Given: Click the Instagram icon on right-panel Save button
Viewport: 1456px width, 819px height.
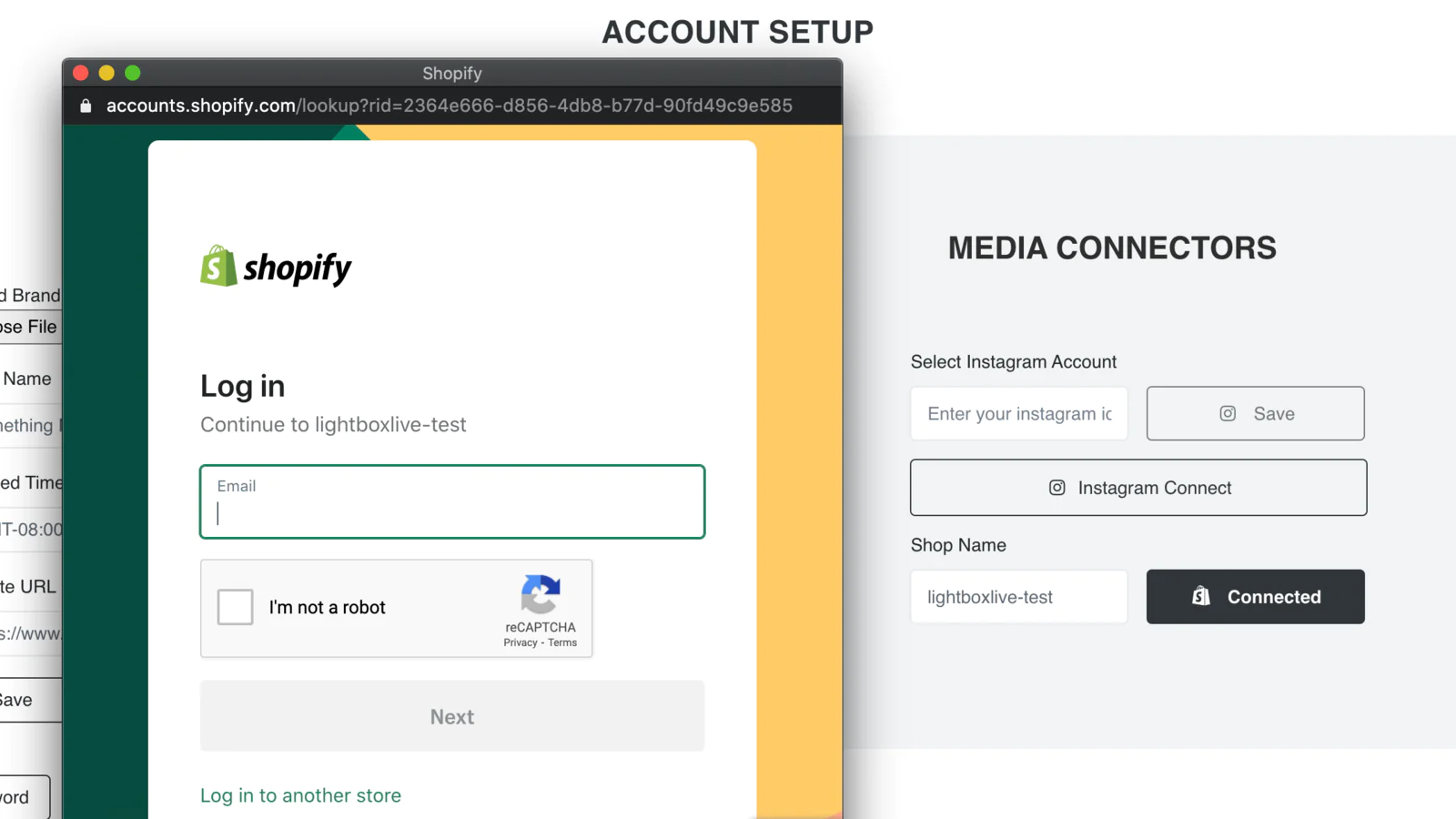Looking at the screenshot, I should (1228, 413).
